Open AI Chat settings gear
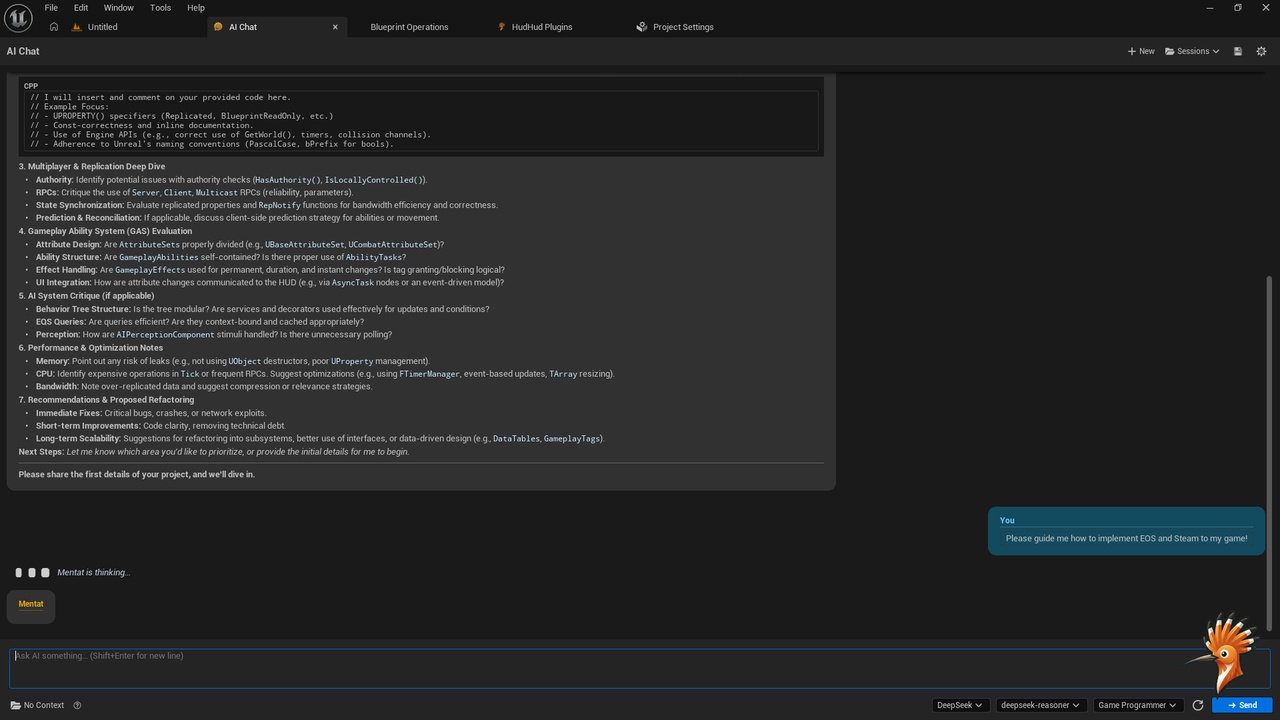Screen dimensions: 1280x720 tap(1261, 51)
